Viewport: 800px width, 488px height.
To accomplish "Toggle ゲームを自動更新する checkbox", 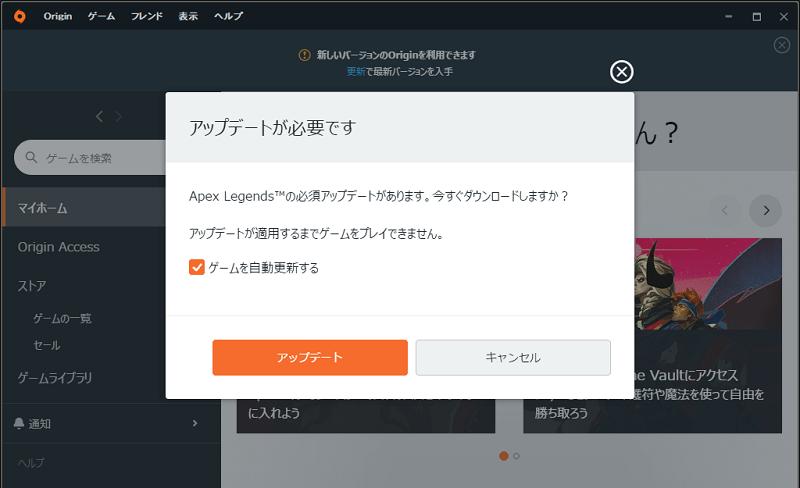I will click(x=196, y=267).
